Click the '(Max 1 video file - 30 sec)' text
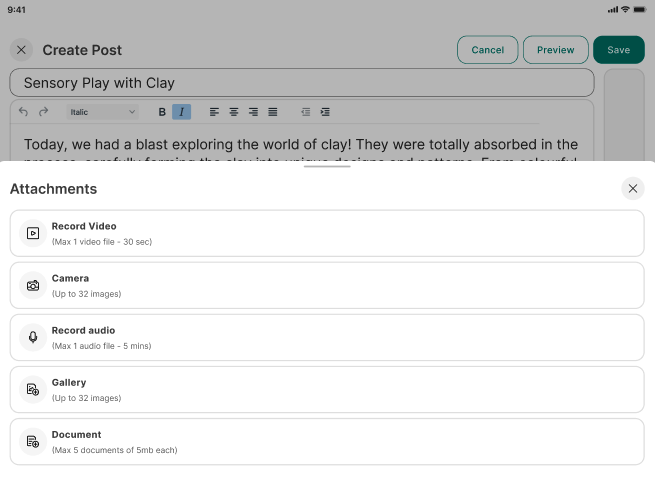The height and width of the screenshot is (477, 655). [102, 242]
